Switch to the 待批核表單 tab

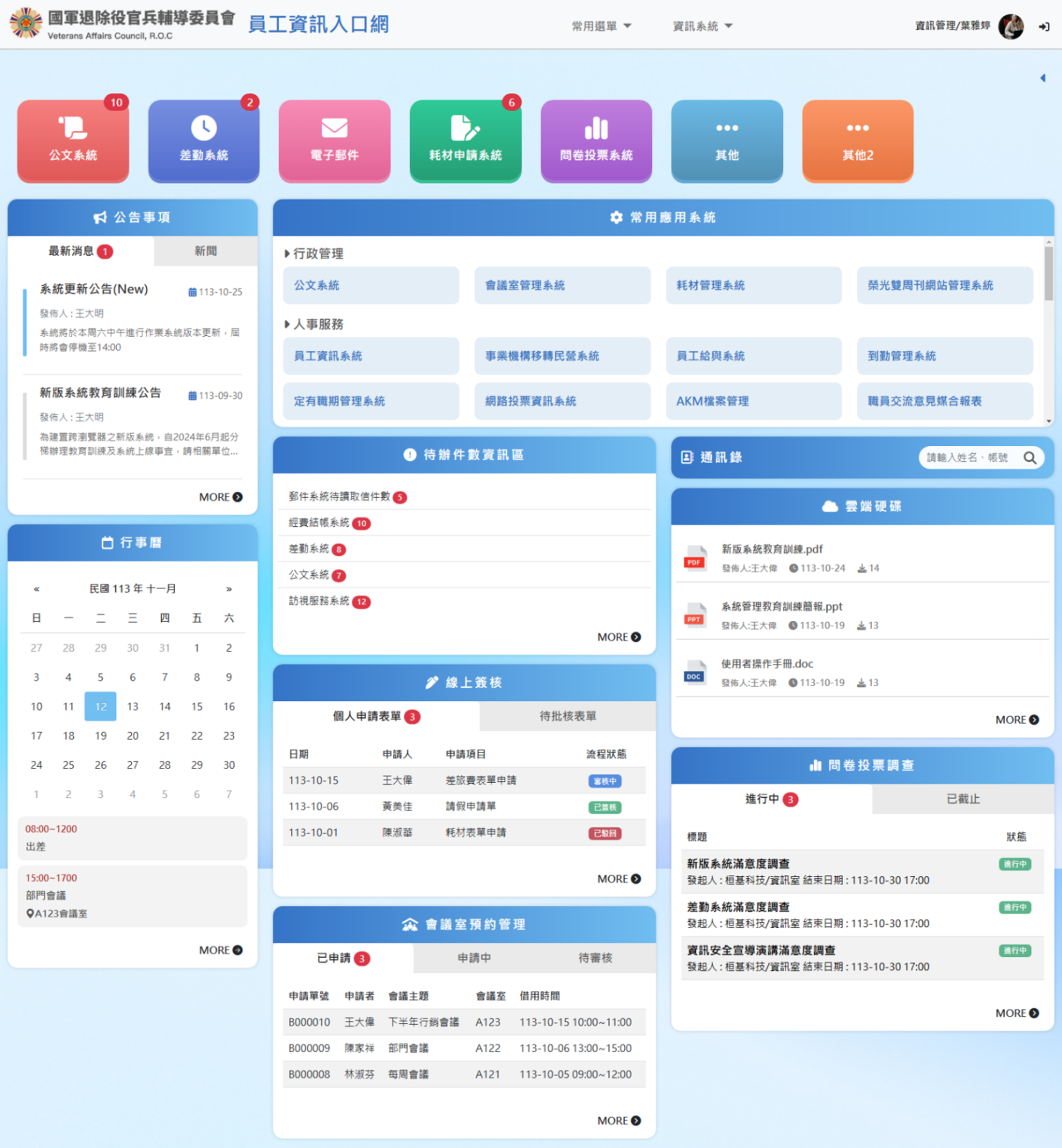click(567, 716)
